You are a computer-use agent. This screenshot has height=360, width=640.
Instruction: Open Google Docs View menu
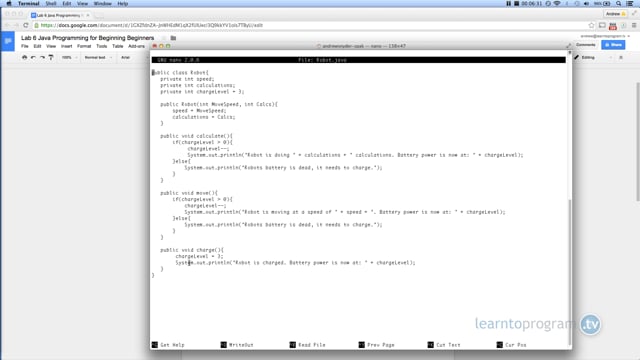click(51, 46)
